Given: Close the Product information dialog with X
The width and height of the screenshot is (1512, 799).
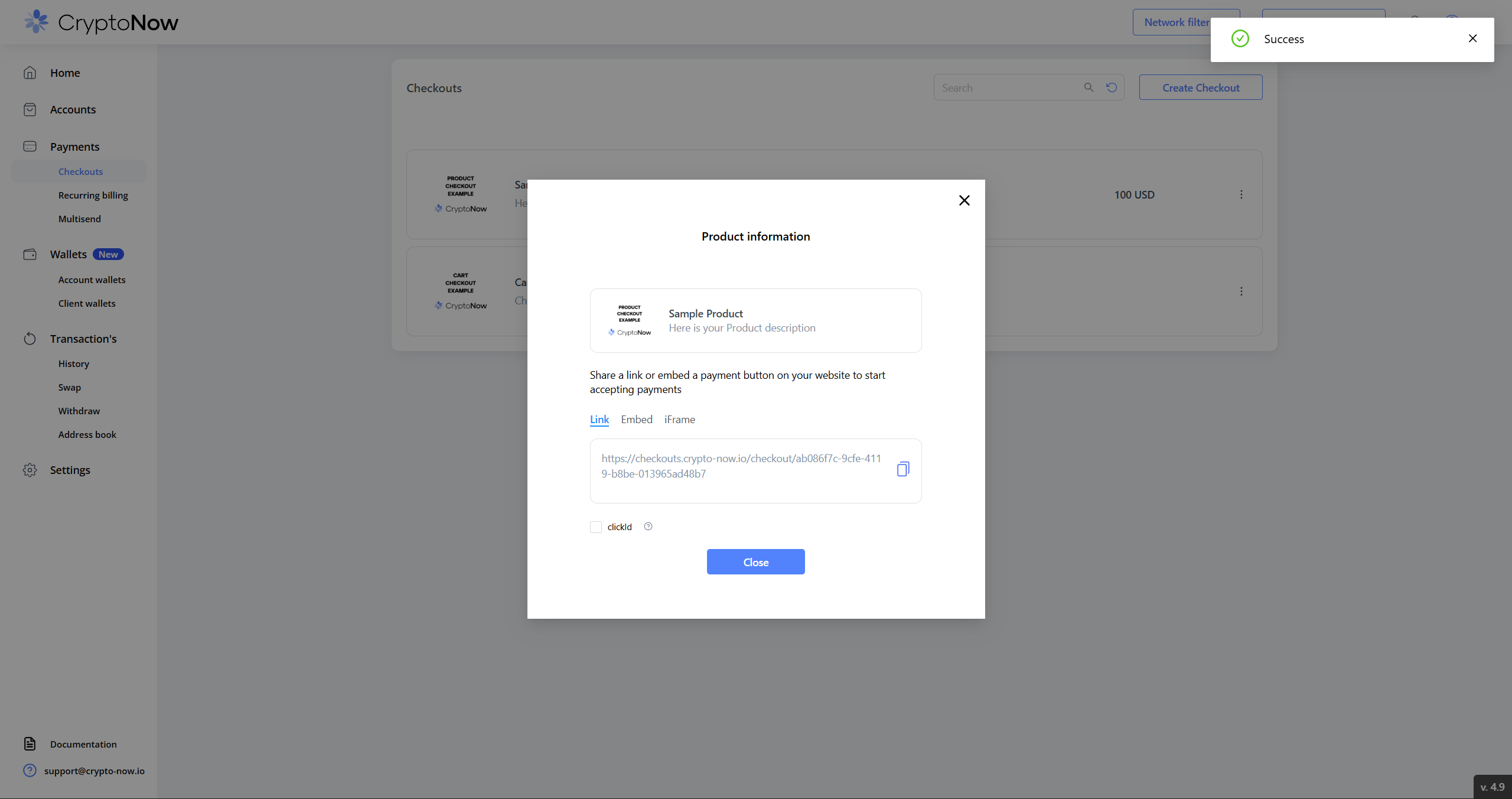Looking at the screenshot, I should click(964, 200).
